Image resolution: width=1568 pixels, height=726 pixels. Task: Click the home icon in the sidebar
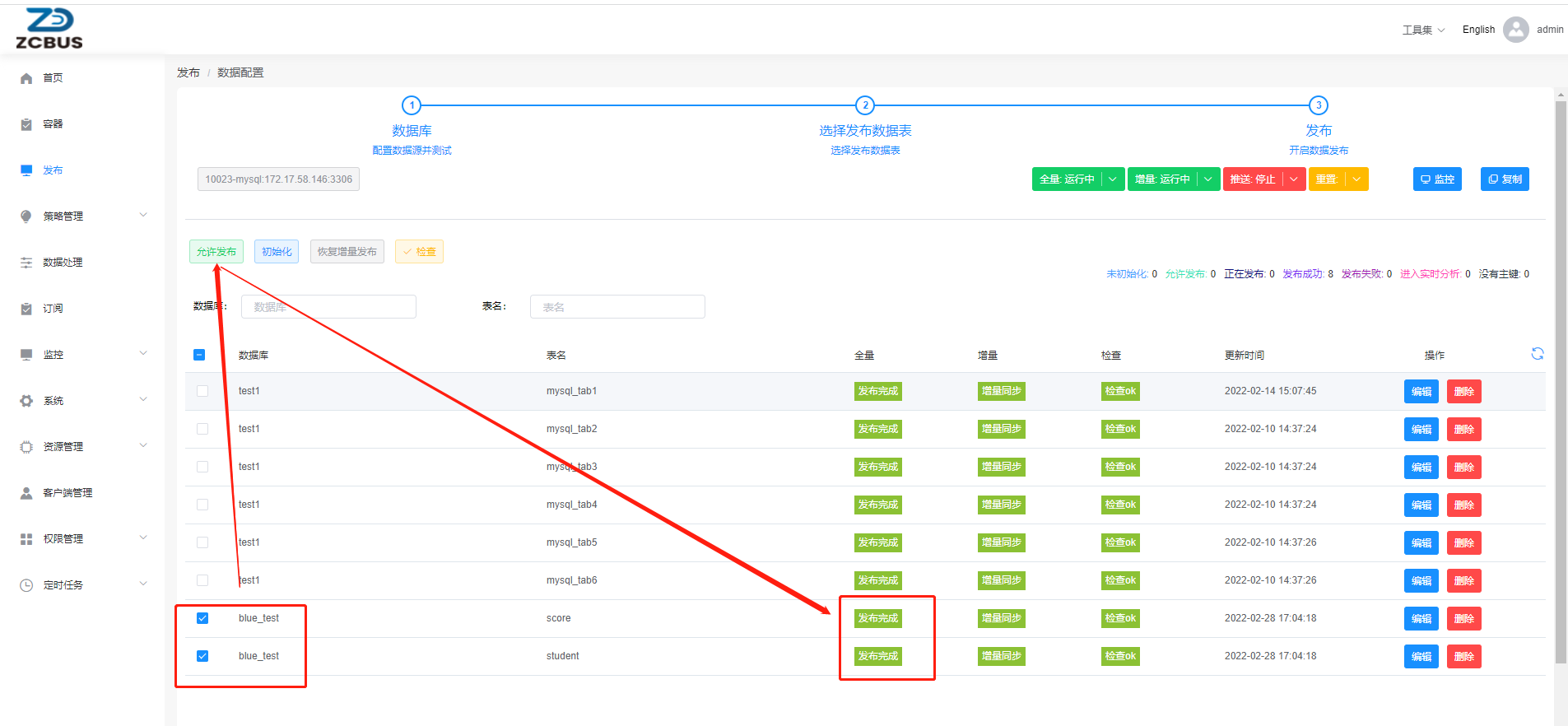tap(26, 78)
